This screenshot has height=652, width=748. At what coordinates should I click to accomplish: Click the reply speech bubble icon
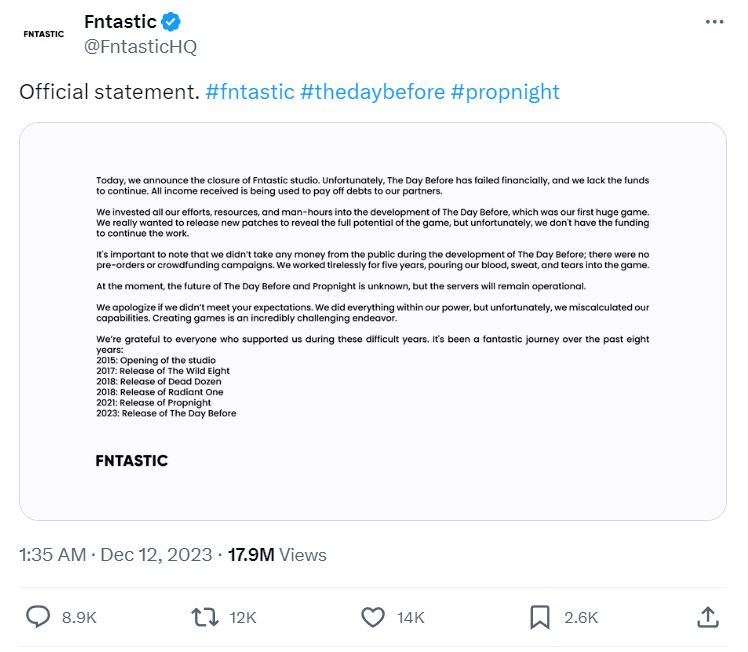point(38,617)
